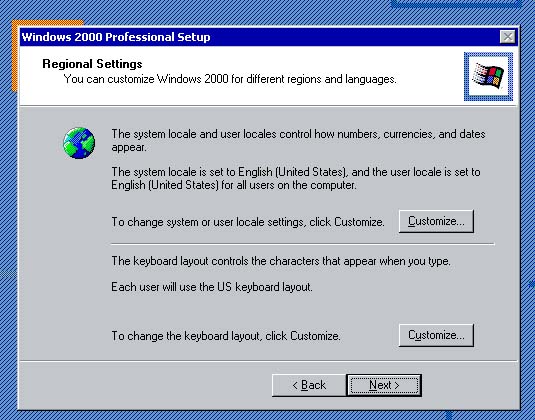Click the 'To change the keyboard layout' label

tap(226, 336)
